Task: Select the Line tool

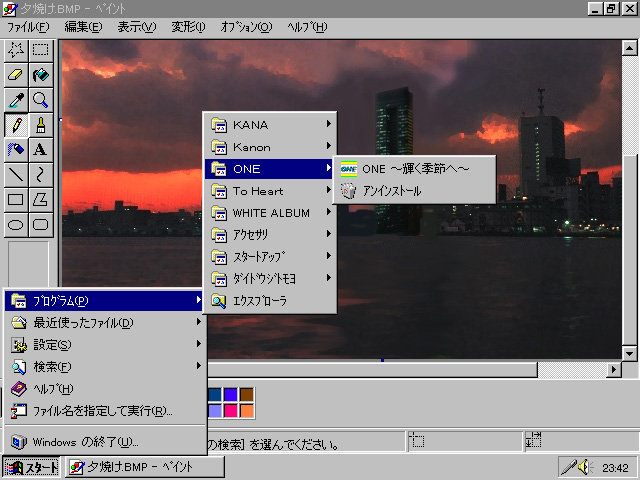Action: (x=16, y=175)
